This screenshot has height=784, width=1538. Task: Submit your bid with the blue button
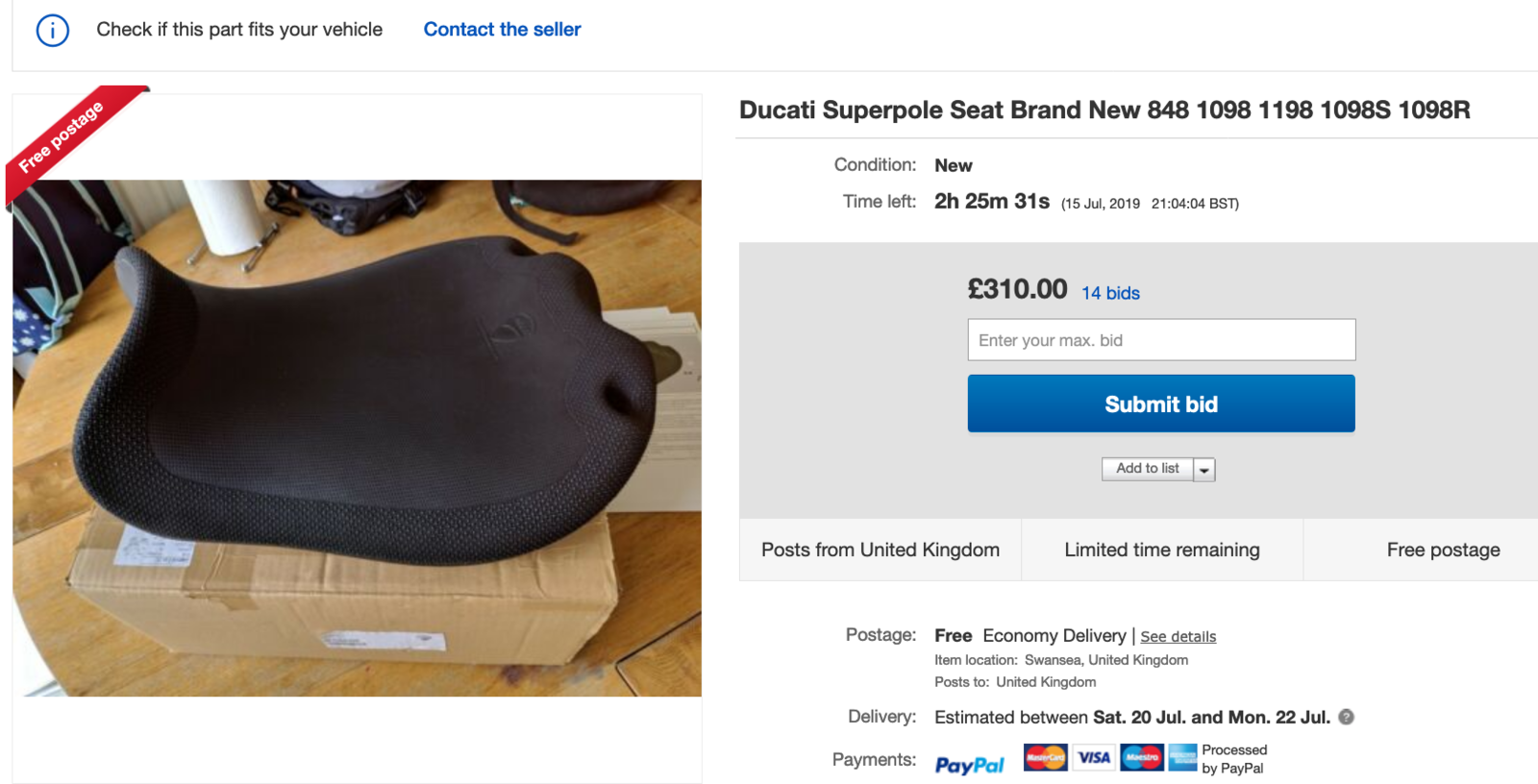click(x=1161, y=404)
